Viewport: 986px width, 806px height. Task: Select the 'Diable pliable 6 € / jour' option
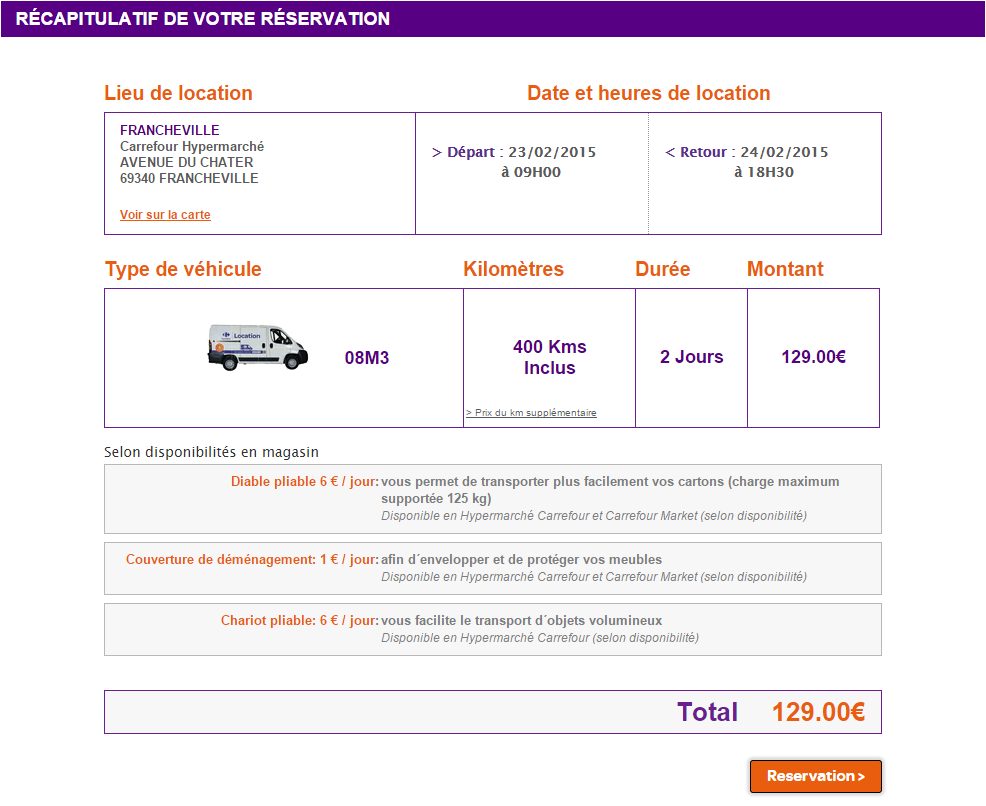click(x=304, y=482)
